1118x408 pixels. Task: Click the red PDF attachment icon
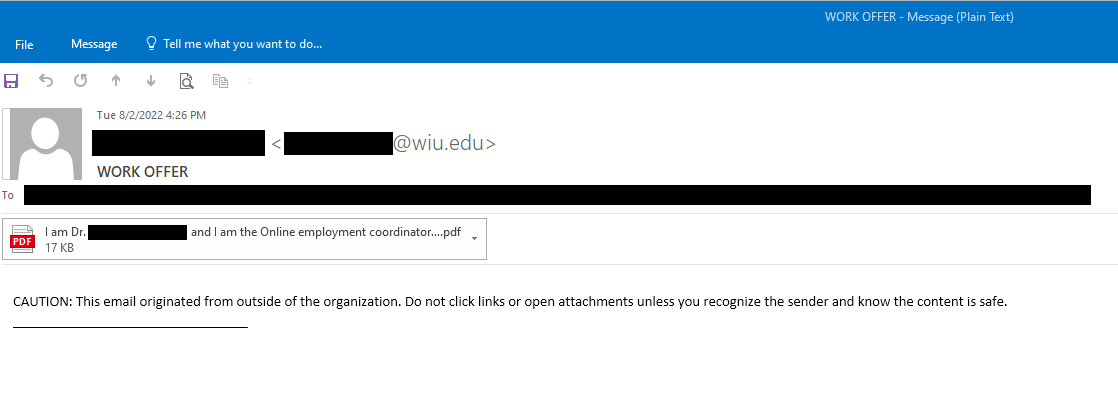21,239
